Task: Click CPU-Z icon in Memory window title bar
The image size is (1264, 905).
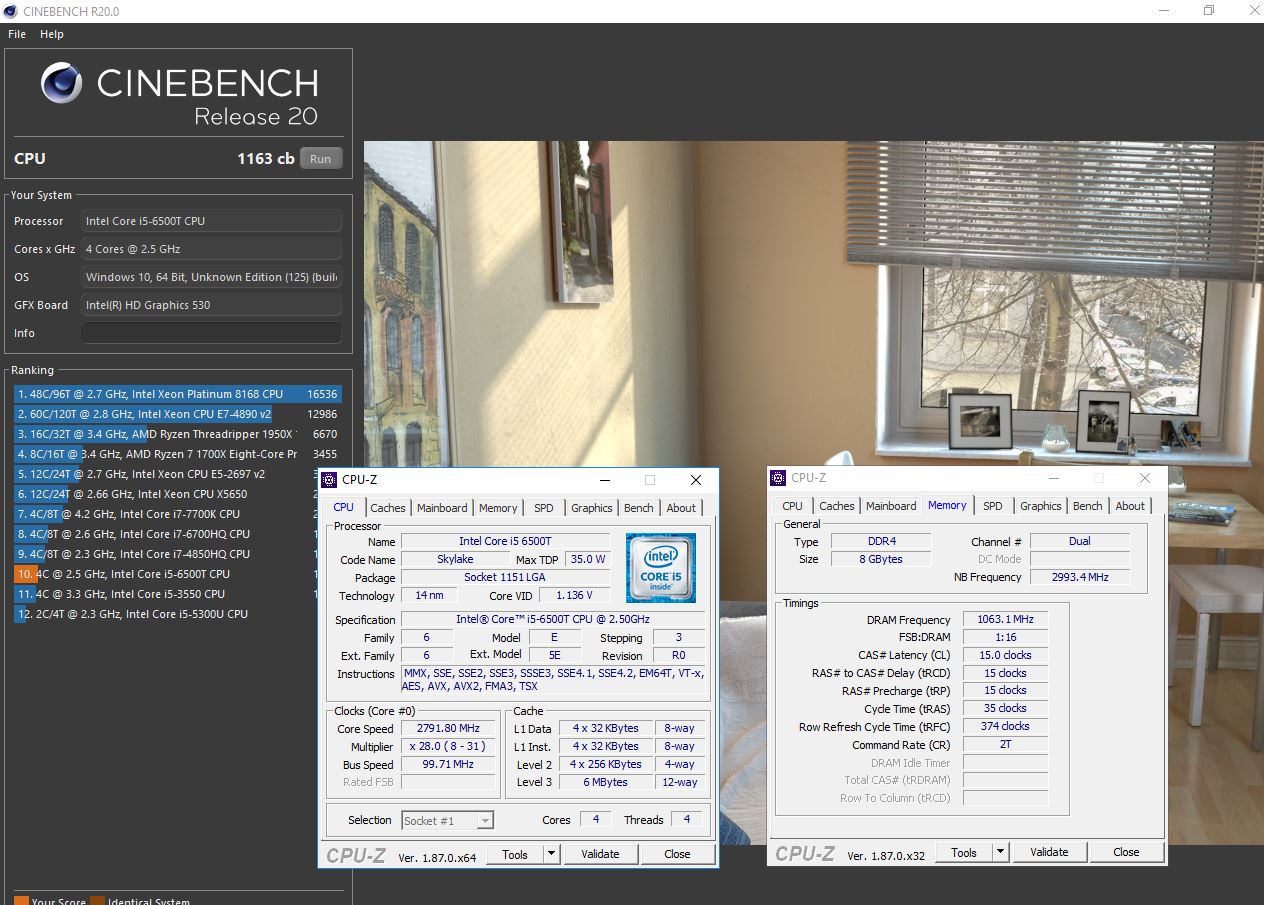Action: 779,478
